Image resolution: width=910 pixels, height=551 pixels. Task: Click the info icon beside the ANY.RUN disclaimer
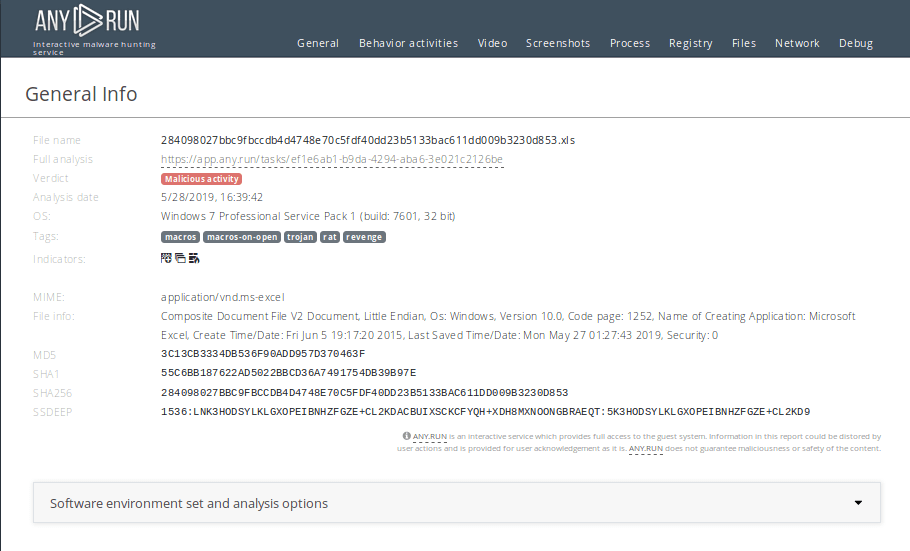tap(406, 436)
